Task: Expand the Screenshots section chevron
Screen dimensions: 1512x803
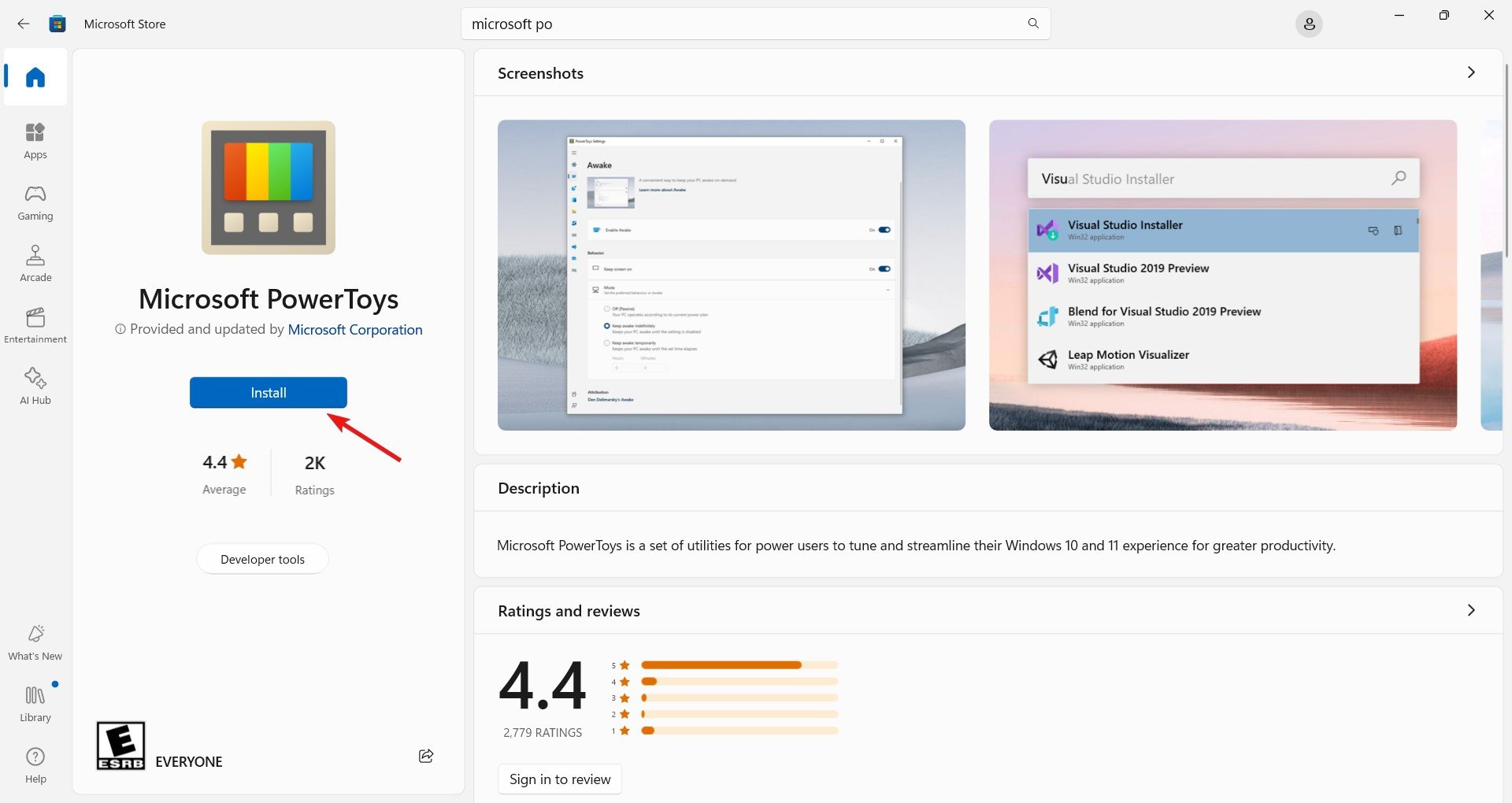Action: pos(1471,72)
